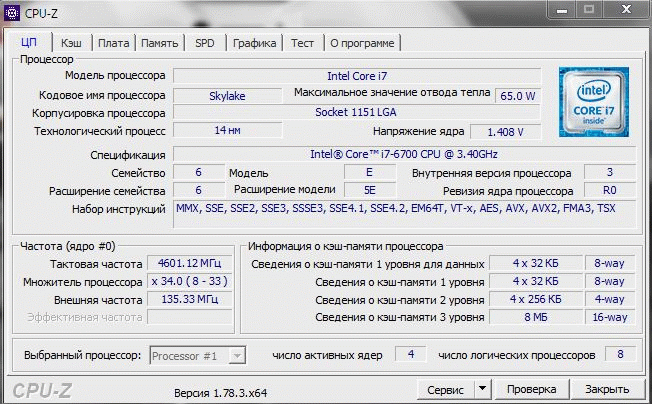Go to the Графика tab
Screen dimensions: 652x404
coord(254,43)
